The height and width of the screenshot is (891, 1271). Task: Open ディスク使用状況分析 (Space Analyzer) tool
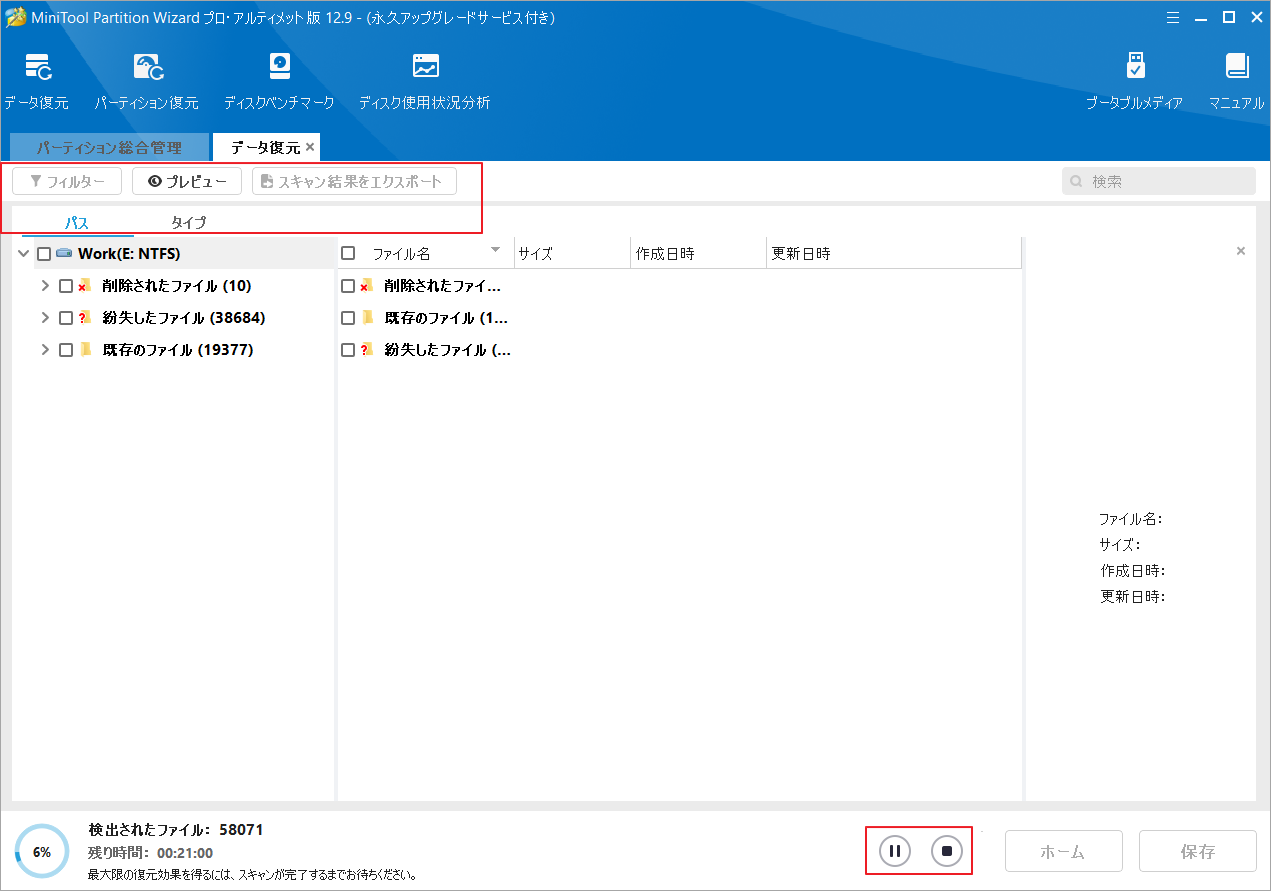coord(425,67)
